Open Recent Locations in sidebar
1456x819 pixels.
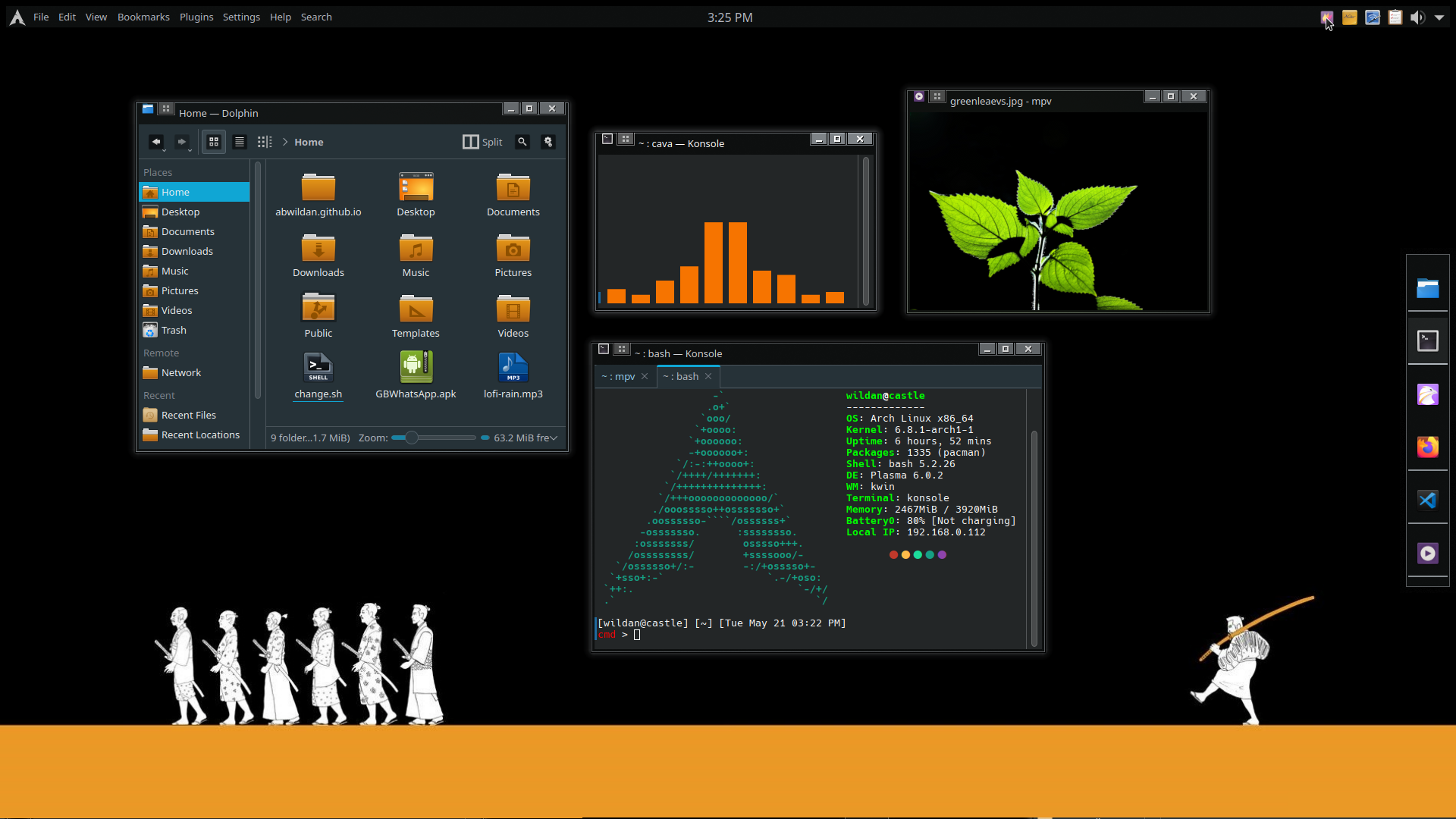[x=194, y=435]
